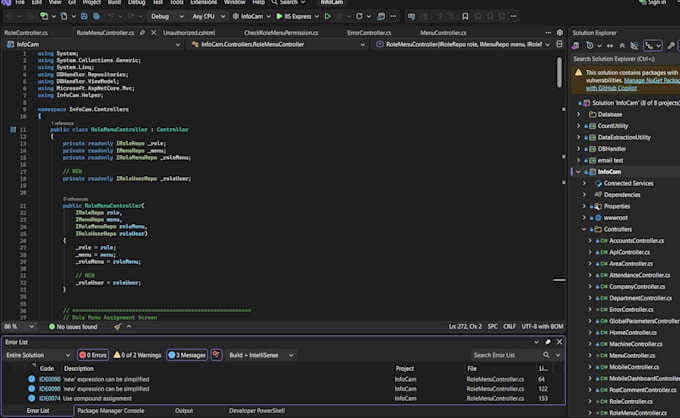The width and height of the screenshot is (680, 418).
Task: Toggle the 0 of 2 Warnings filter
Action: click(137, 355)
